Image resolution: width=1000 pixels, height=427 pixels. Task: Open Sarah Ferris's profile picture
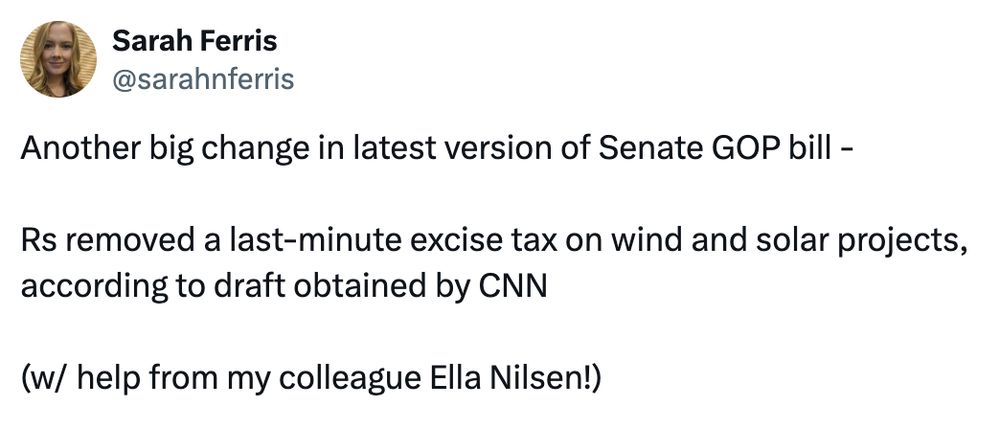coord(59,59)
